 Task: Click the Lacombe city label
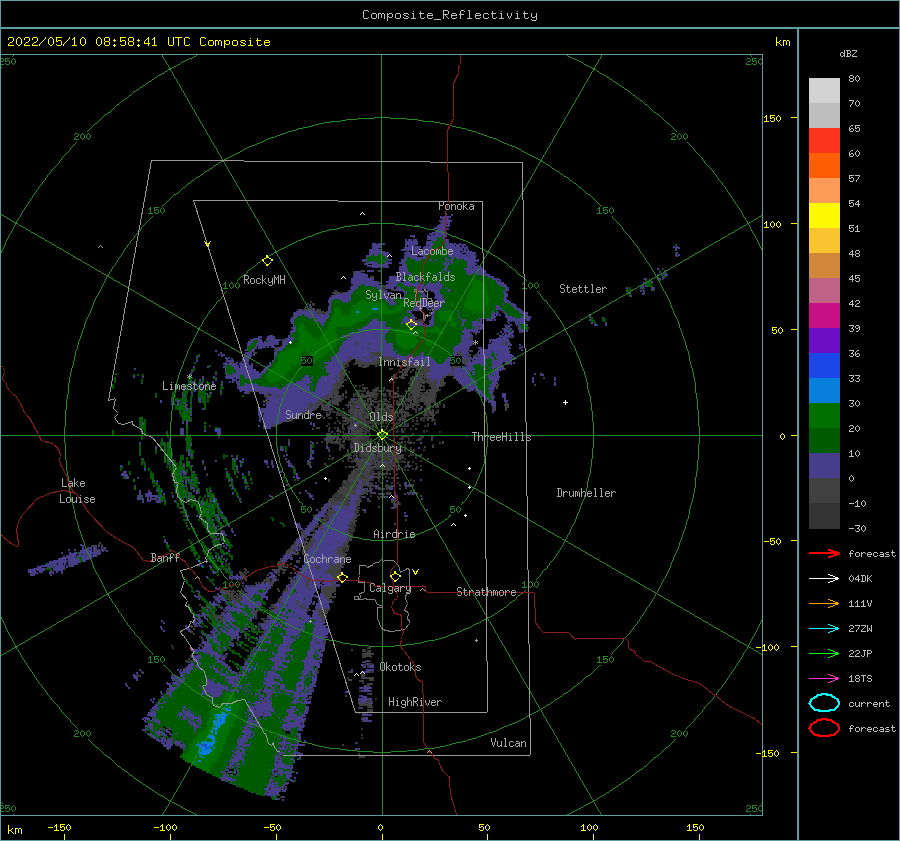(x=432, y=251)
